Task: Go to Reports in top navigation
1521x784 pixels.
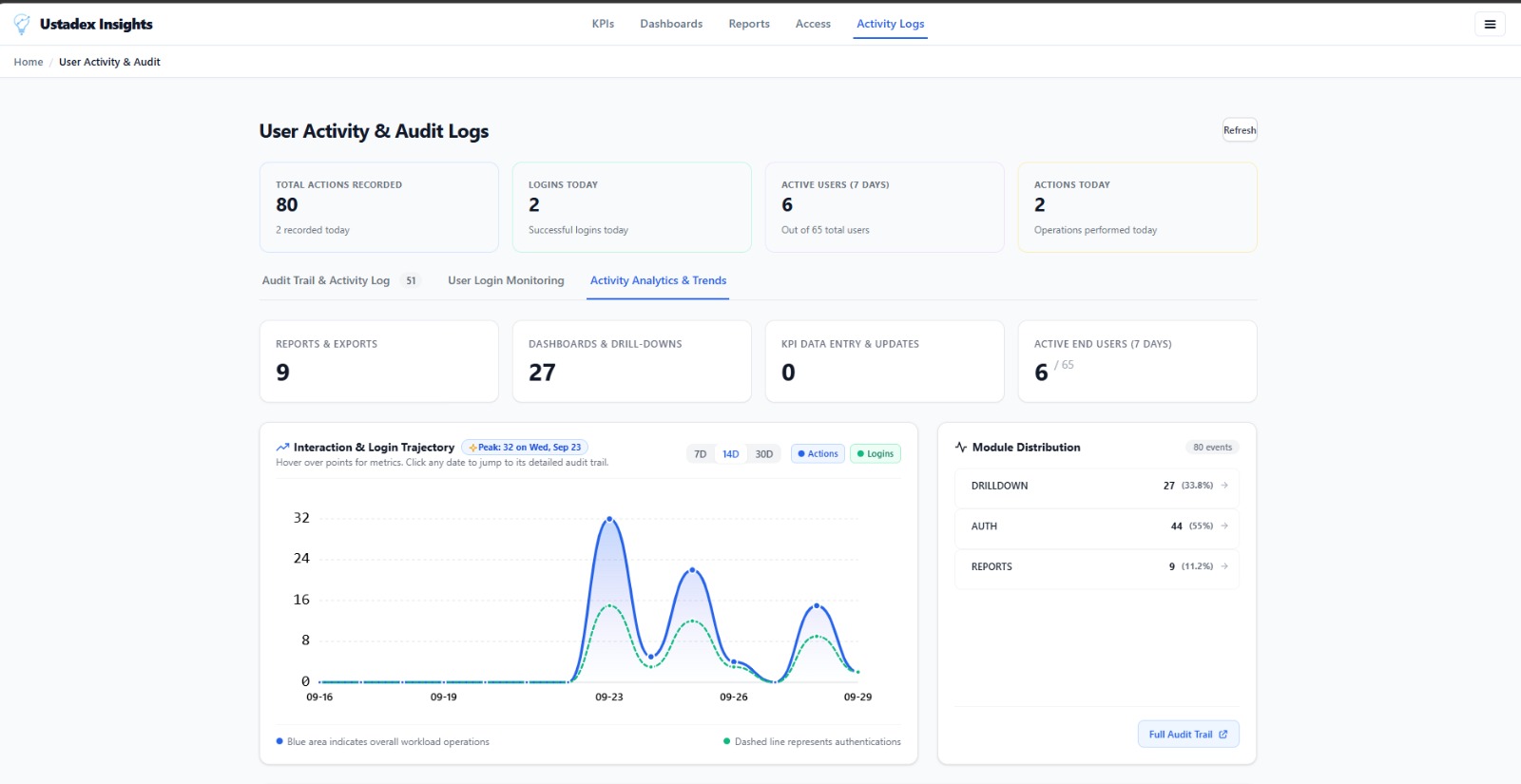Action: [x=749, y=24]
